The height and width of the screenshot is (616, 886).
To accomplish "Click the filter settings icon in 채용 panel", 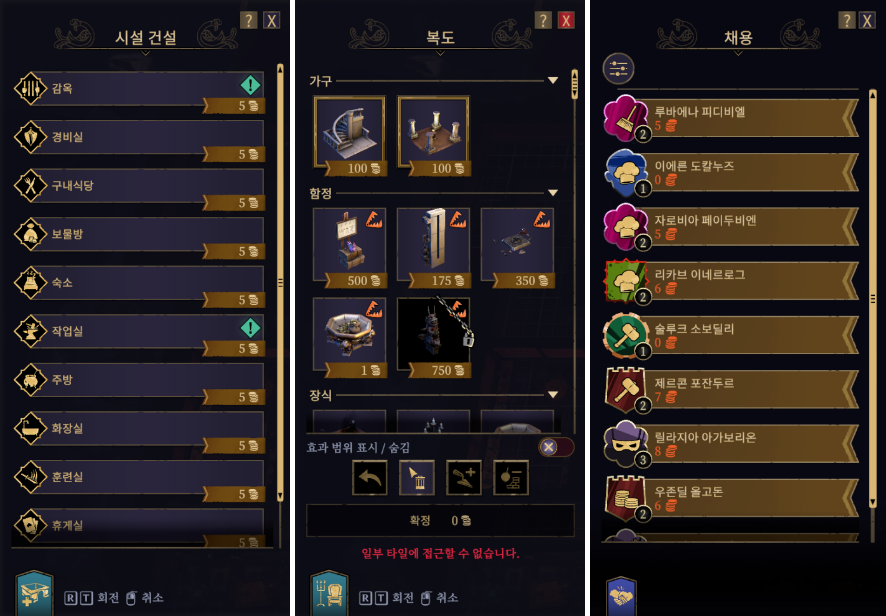I will (x=618, y=69).
